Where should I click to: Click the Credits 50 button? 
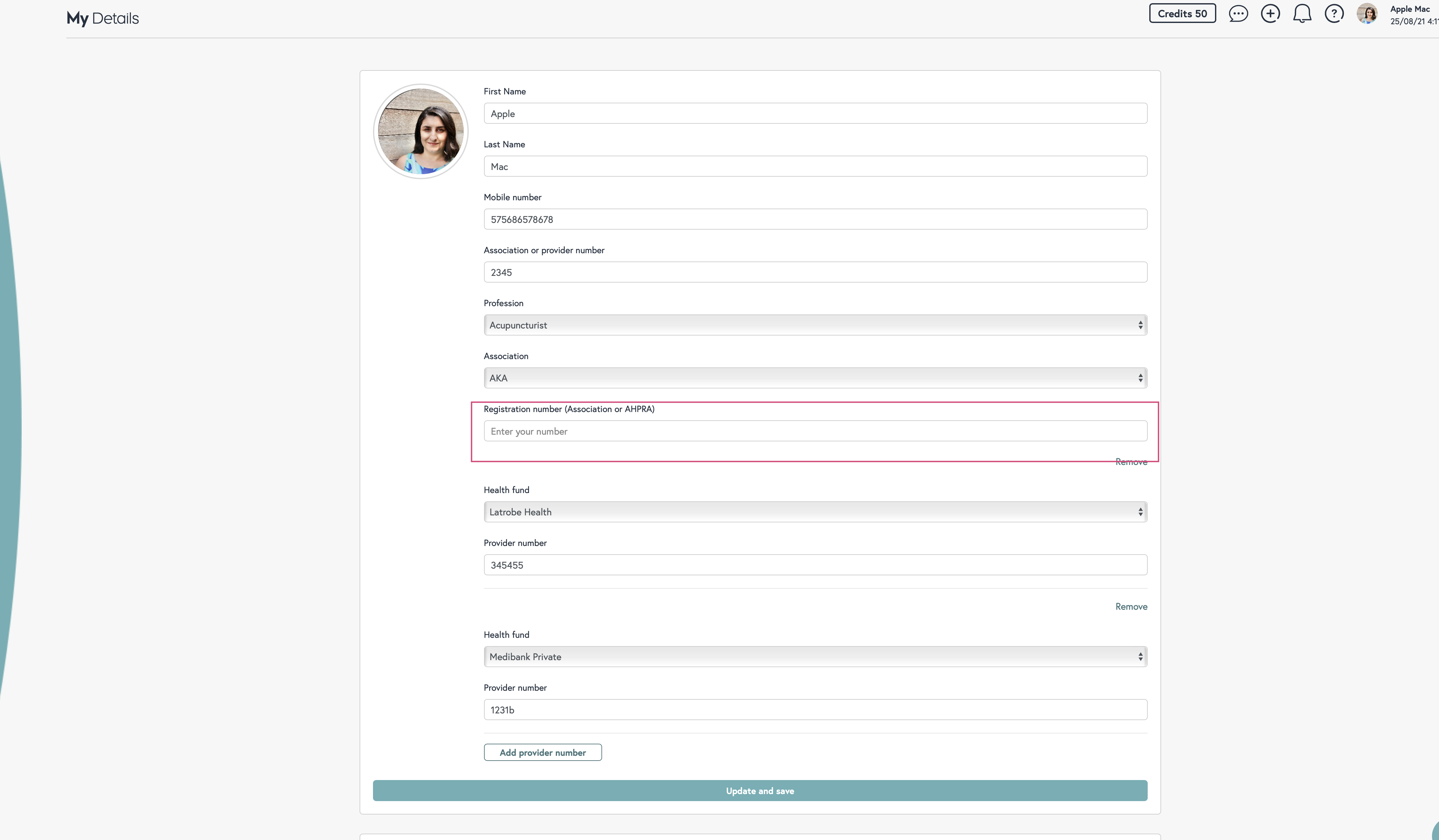tap(1182, 14)
